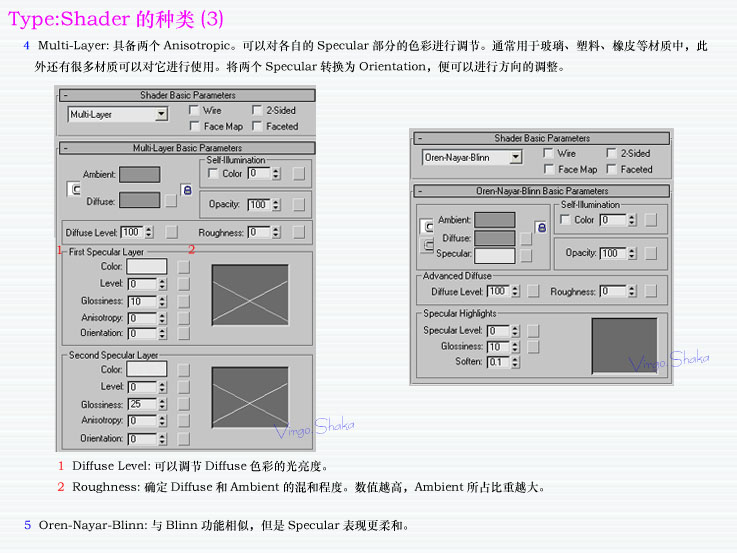Open the Oren-Nayar-Blinn shader type dropdown
Screen dimensions: 737x553
coord(516,157)
